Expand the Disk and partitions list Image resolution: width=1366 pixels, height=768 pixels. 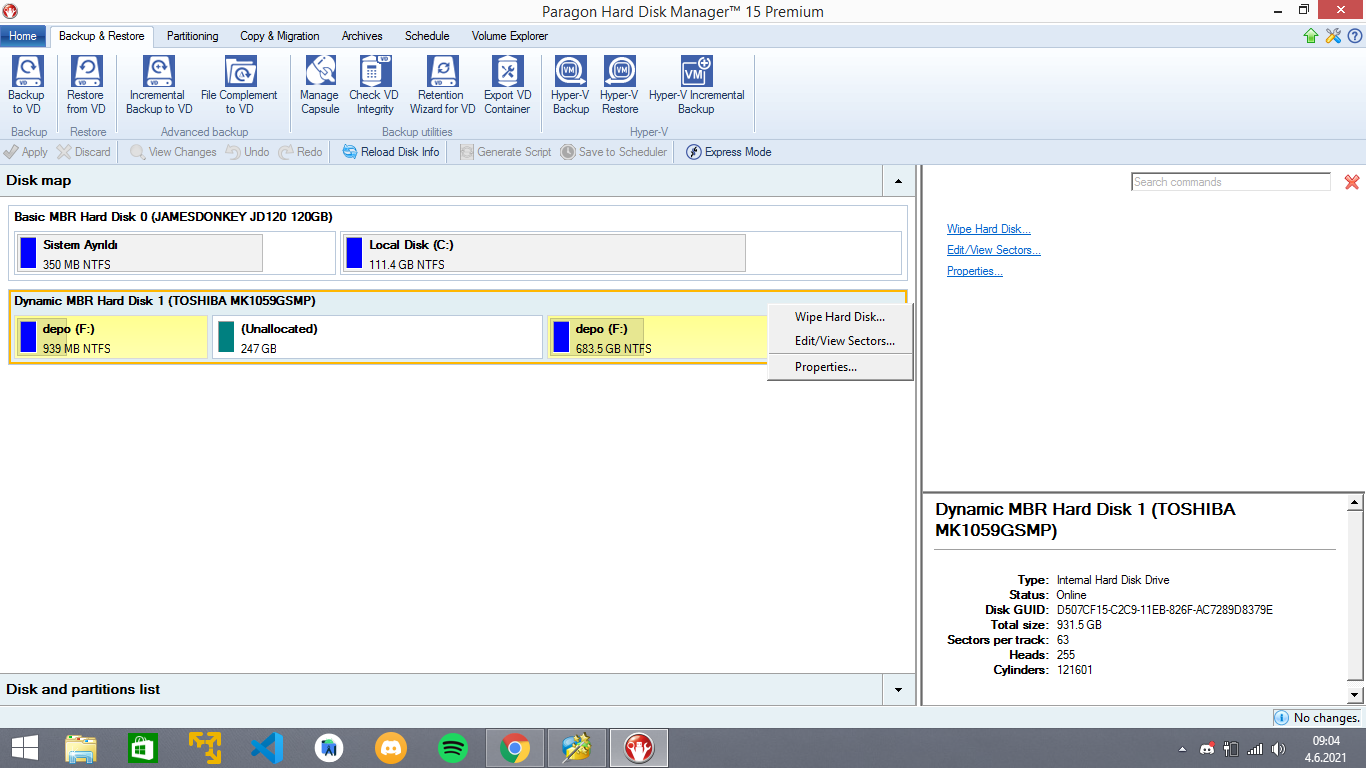(x=898, y=690)
